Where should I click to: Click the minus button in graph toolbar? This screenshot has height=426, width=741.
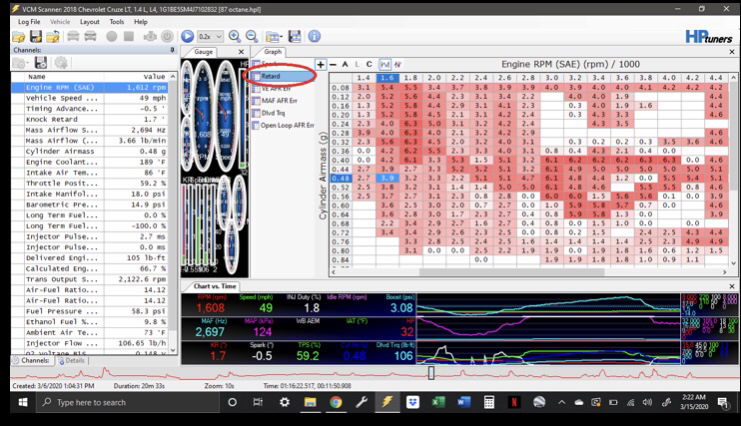tap(333, 65)
